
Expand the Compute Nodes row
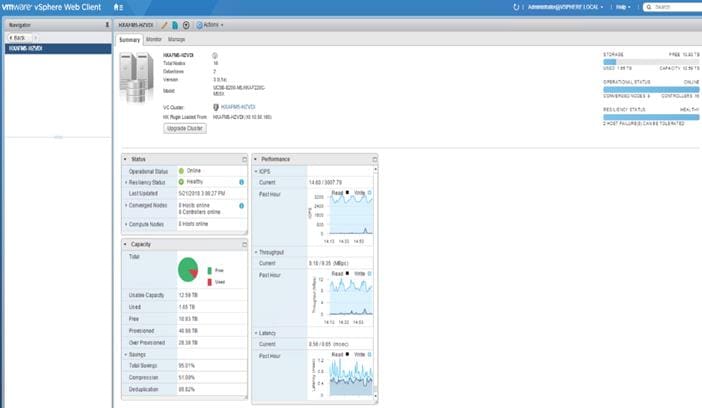pos(126,224)
